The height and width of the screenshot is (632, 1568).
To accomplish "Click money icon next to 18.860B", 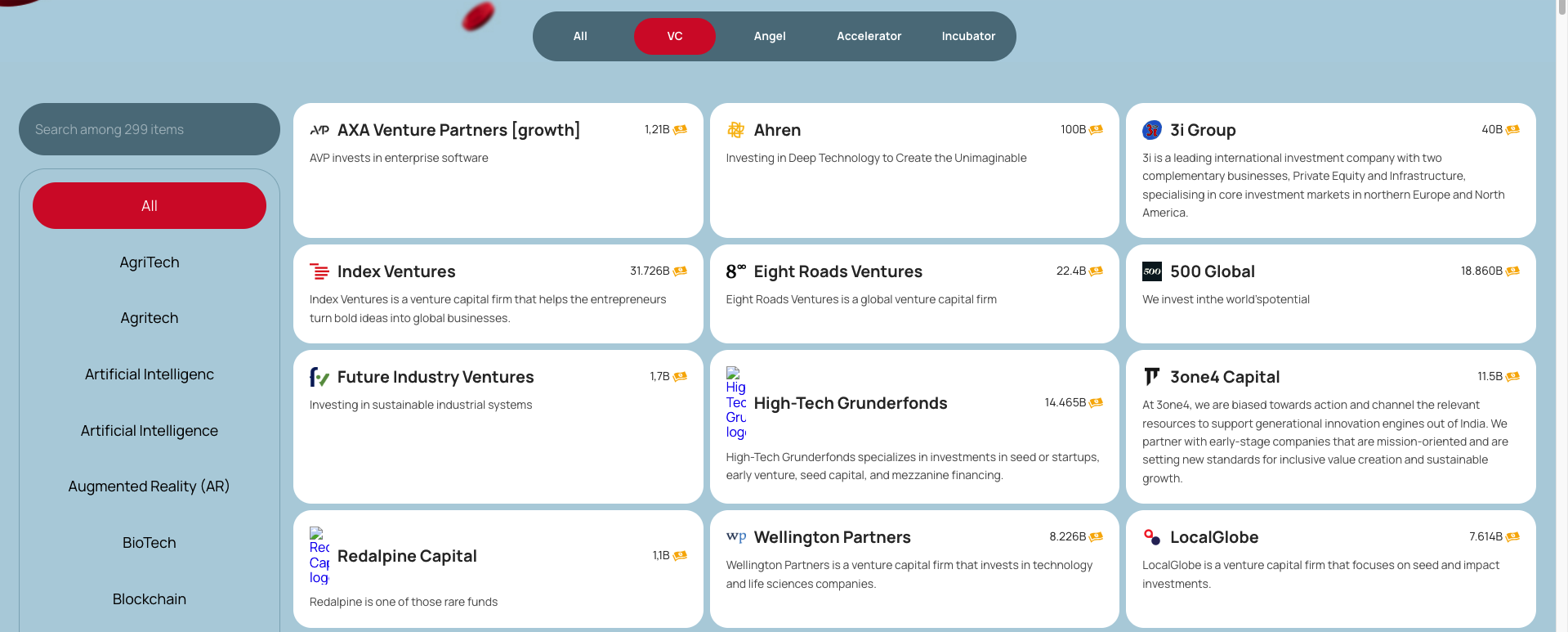I will 1512,271.
